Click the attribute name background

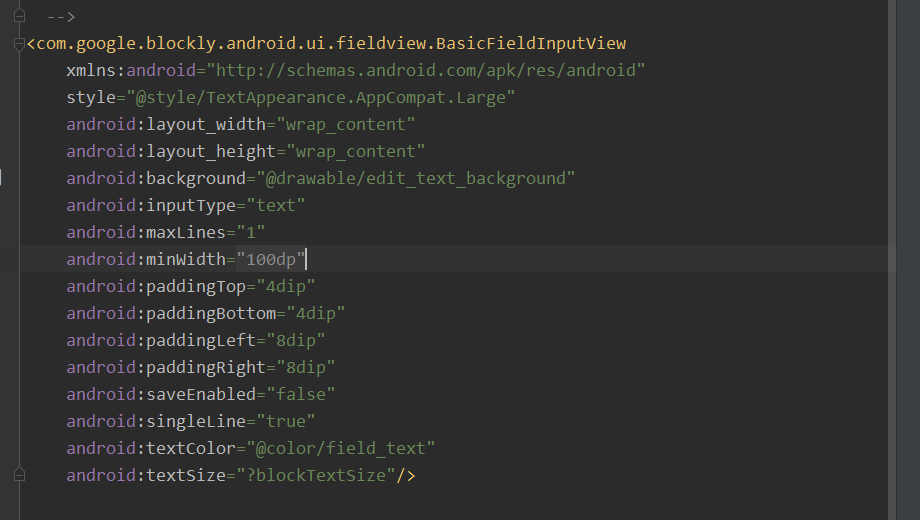pos(196,178)
